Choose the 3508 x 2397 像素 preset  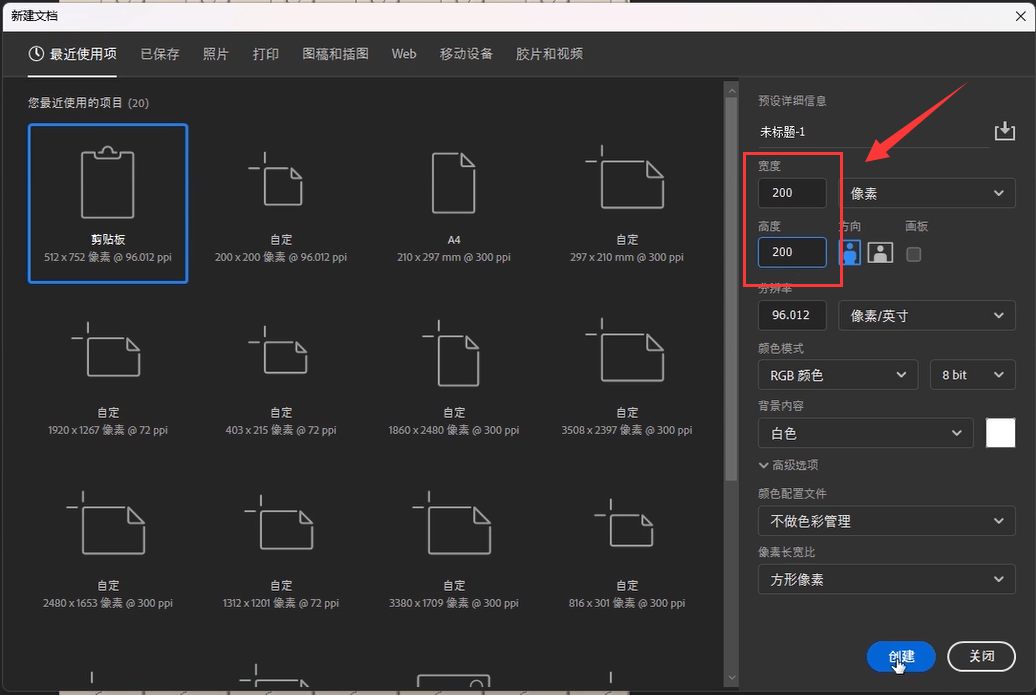pyautogui.click(x=627, y=377)
